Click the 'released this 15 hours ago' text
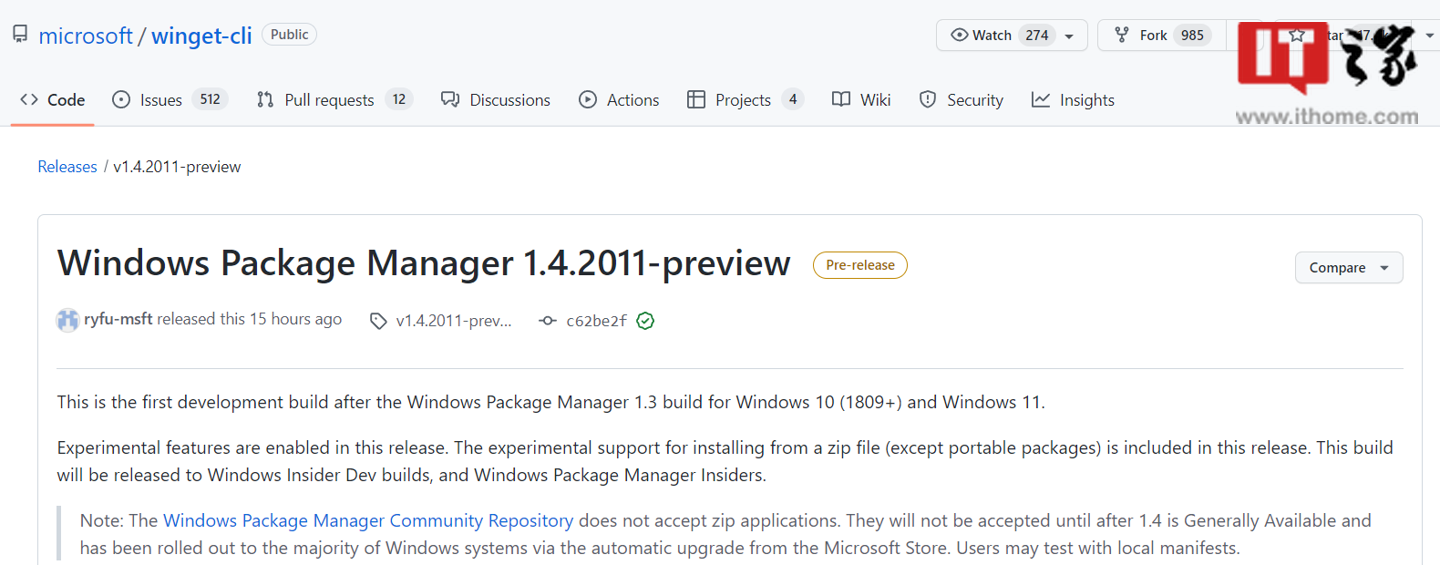This screenshot has width=1440, height=565. click(x=249, y=320)
